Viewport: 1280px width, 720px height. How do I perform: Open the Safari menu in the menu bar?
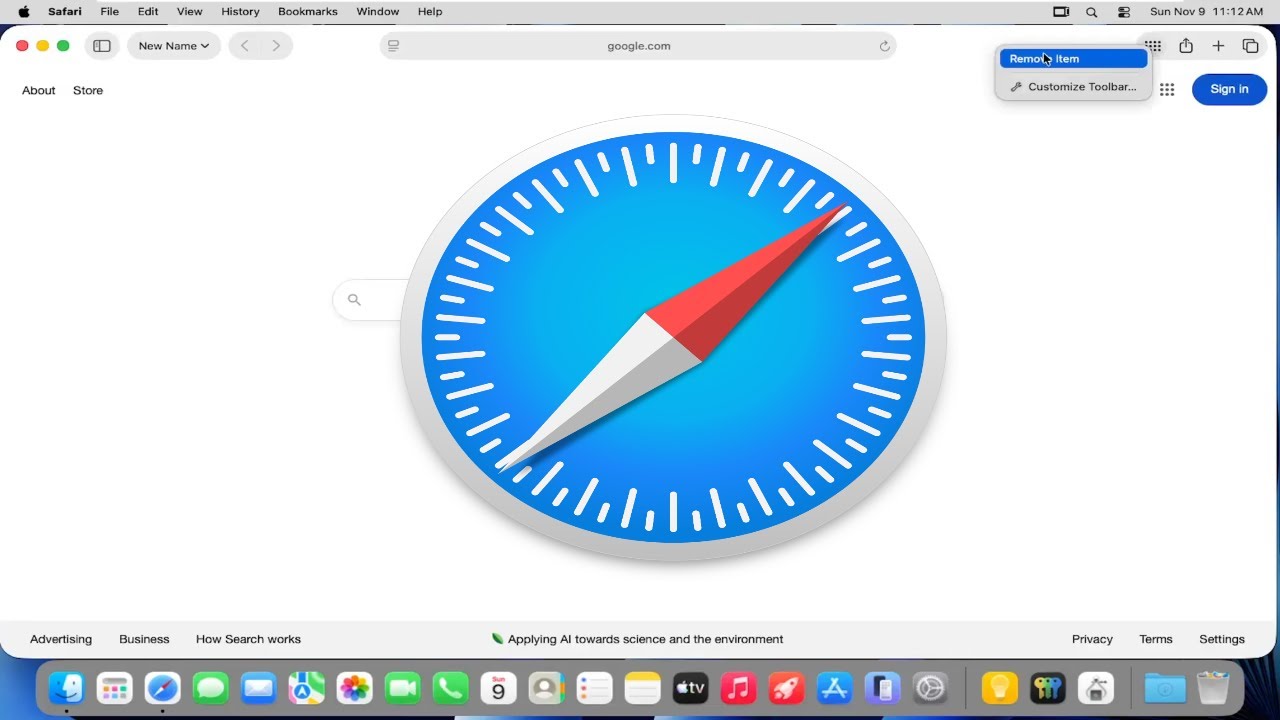(x=65, y=12)
